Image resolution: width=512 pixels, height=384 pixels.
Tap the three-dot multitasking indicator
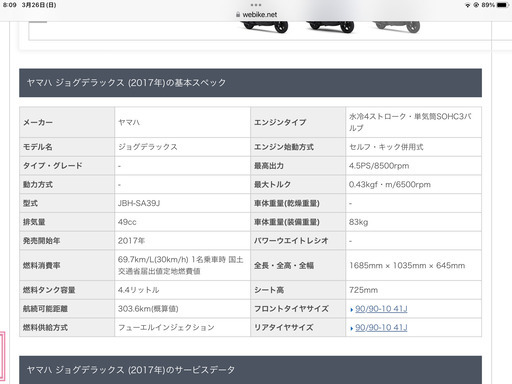(x=256, y=5)
